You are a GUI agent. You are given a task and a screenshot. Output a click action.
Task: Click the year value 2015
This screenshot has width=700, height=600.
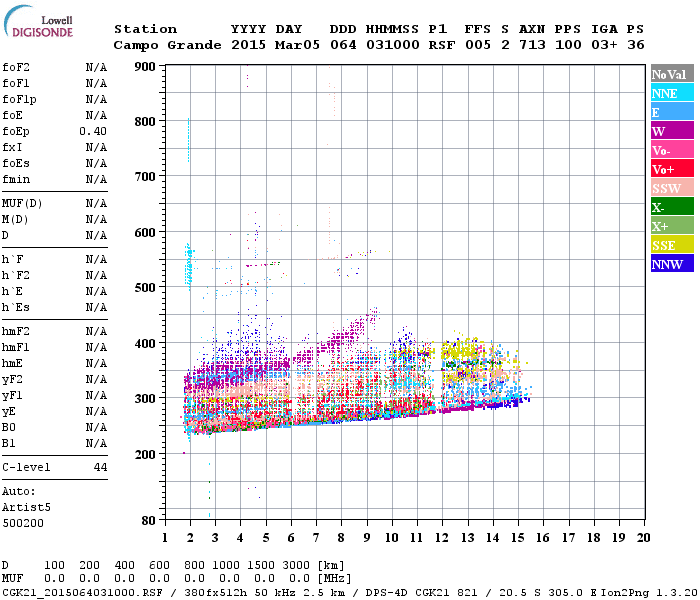248,45
